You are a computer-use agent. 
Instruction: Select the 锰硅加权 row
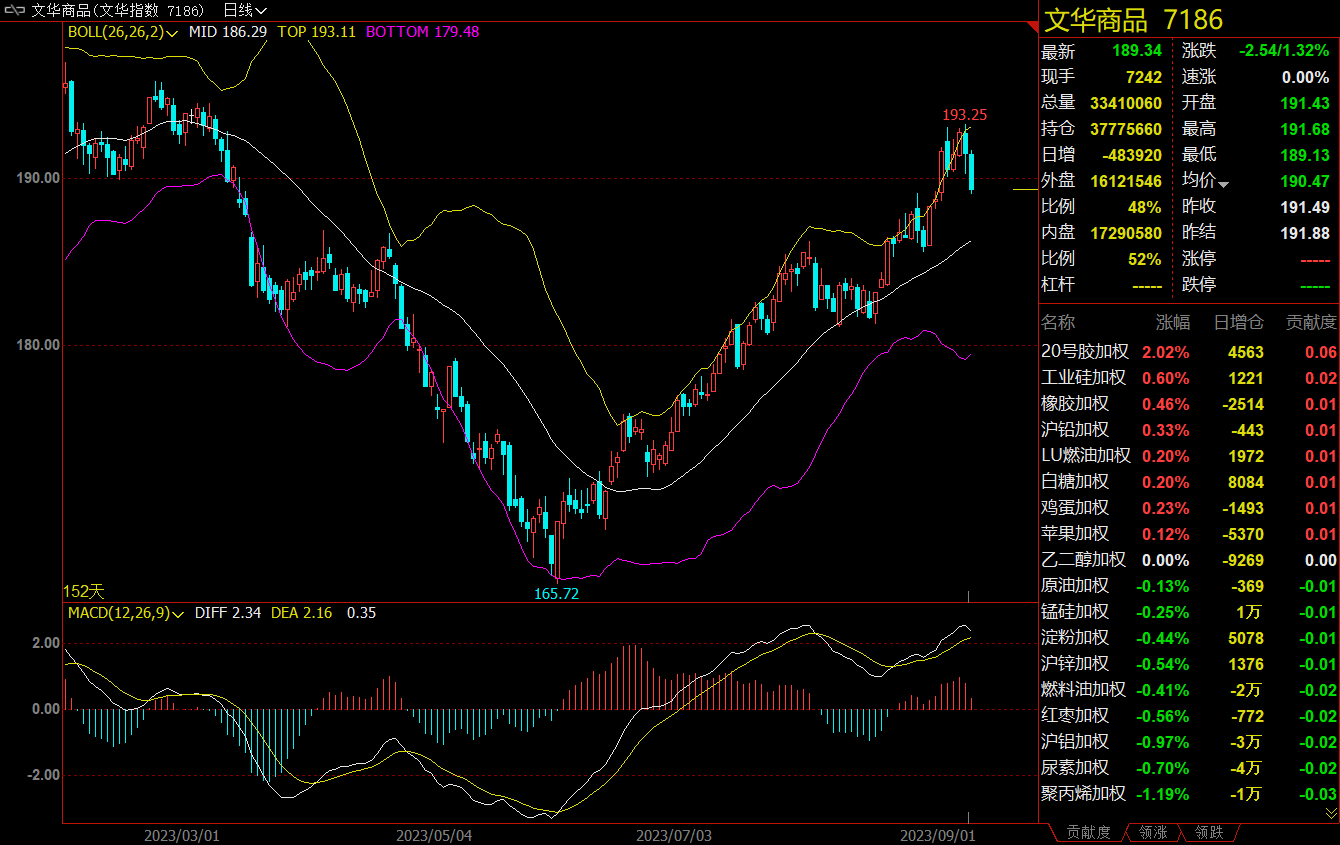click(1189, 612)
